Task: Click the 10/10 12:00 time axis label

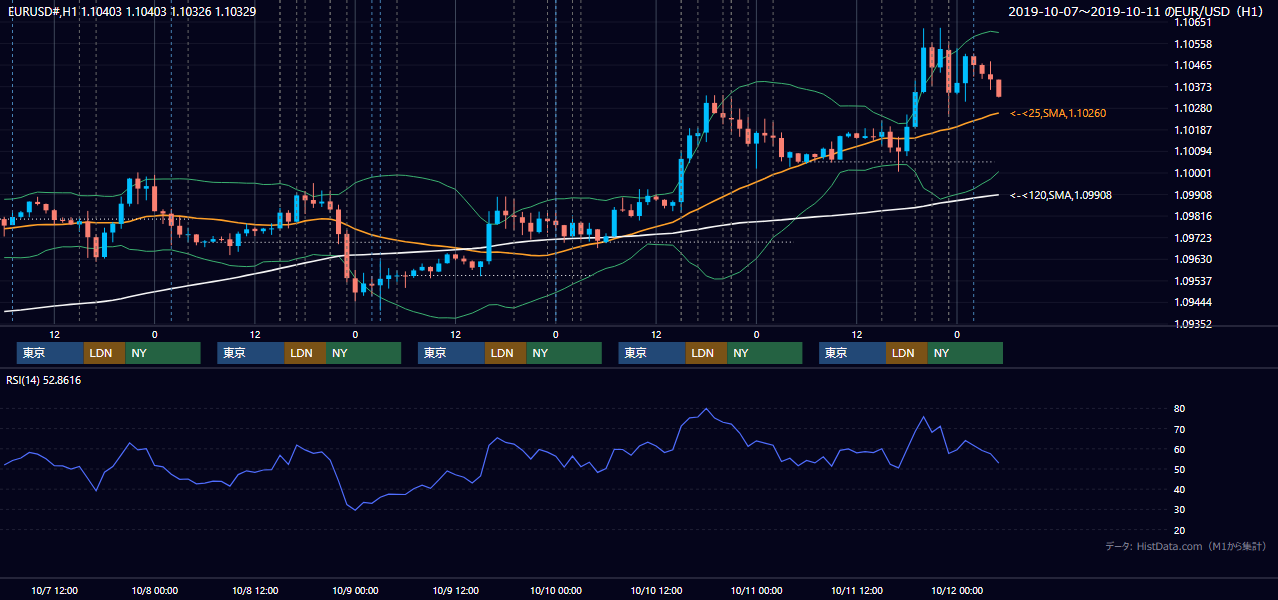Action: coord(656,590)
